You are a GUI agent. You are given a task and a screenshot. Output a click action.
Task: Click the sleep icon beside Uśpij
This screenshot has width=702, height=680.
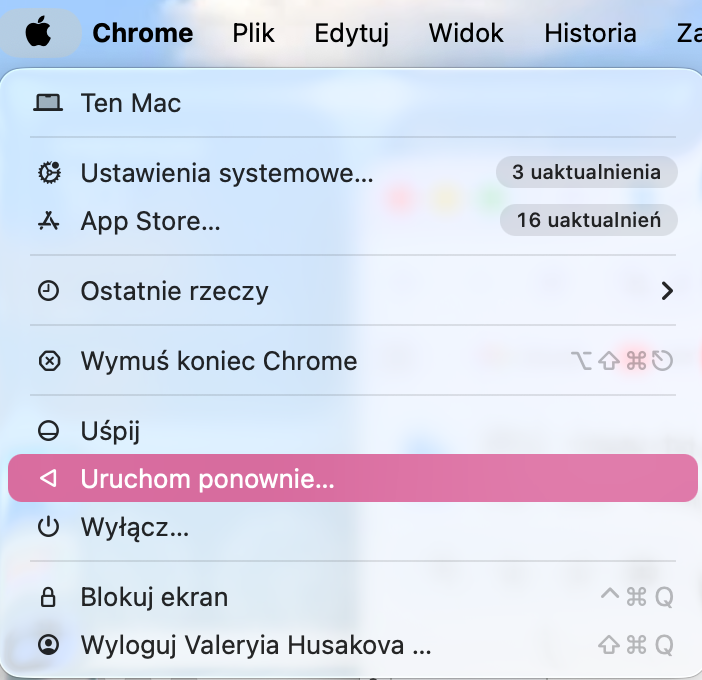point(48,431)
